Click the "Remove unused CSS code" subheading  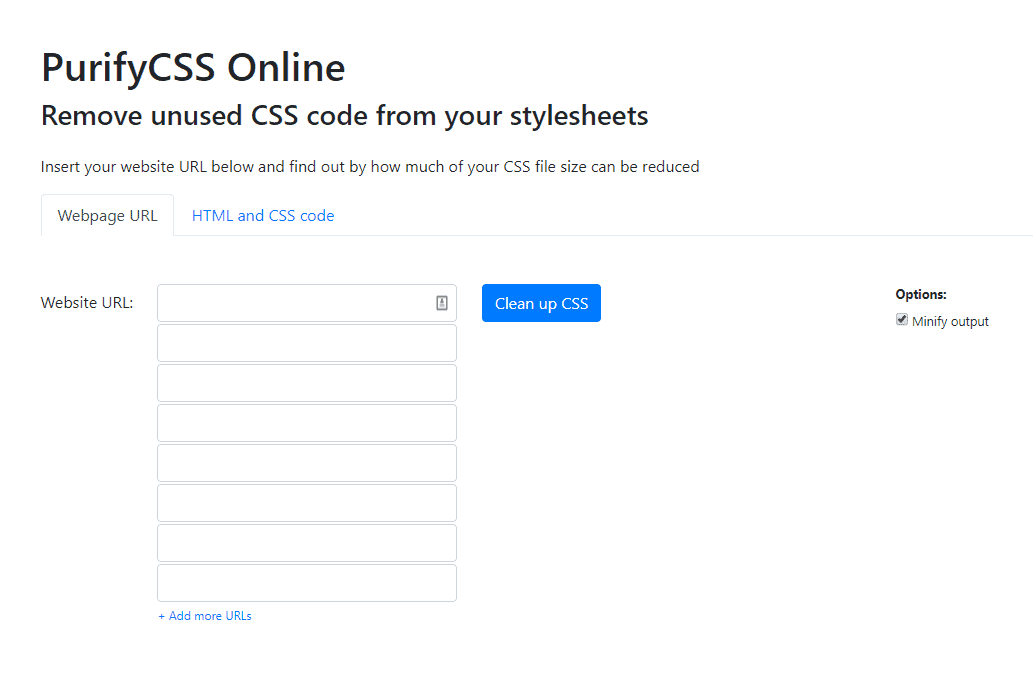pyautogui.click(x=343, y=115)
